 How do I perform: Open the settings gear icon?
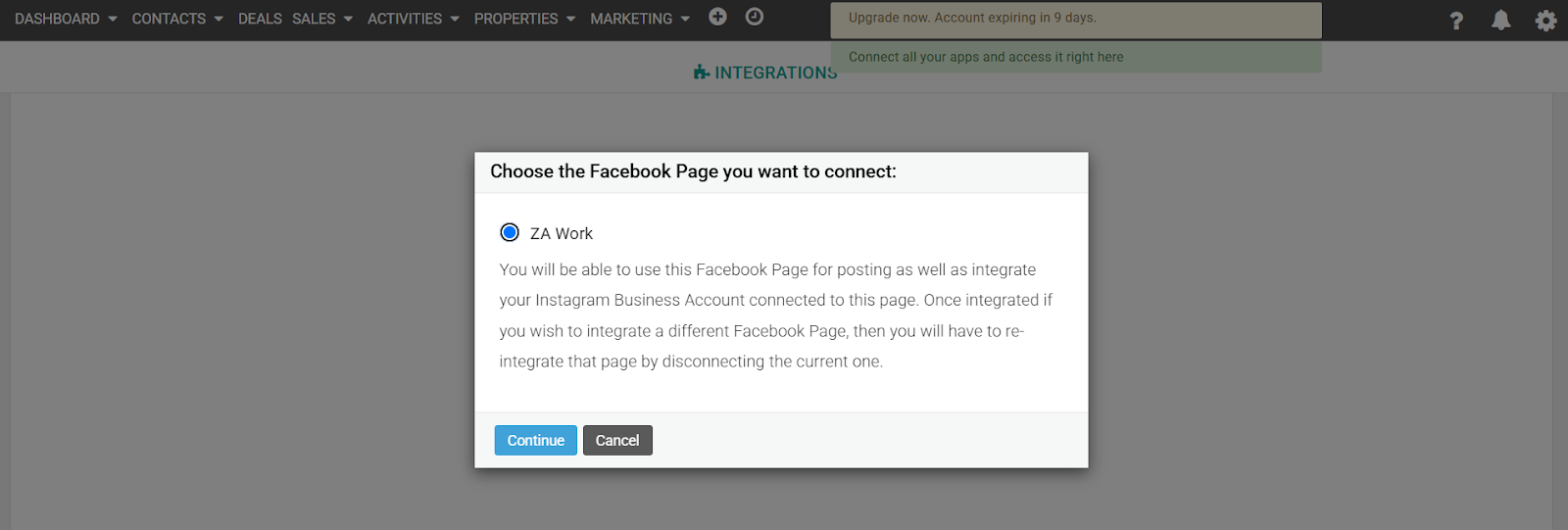pos(1545,21)
